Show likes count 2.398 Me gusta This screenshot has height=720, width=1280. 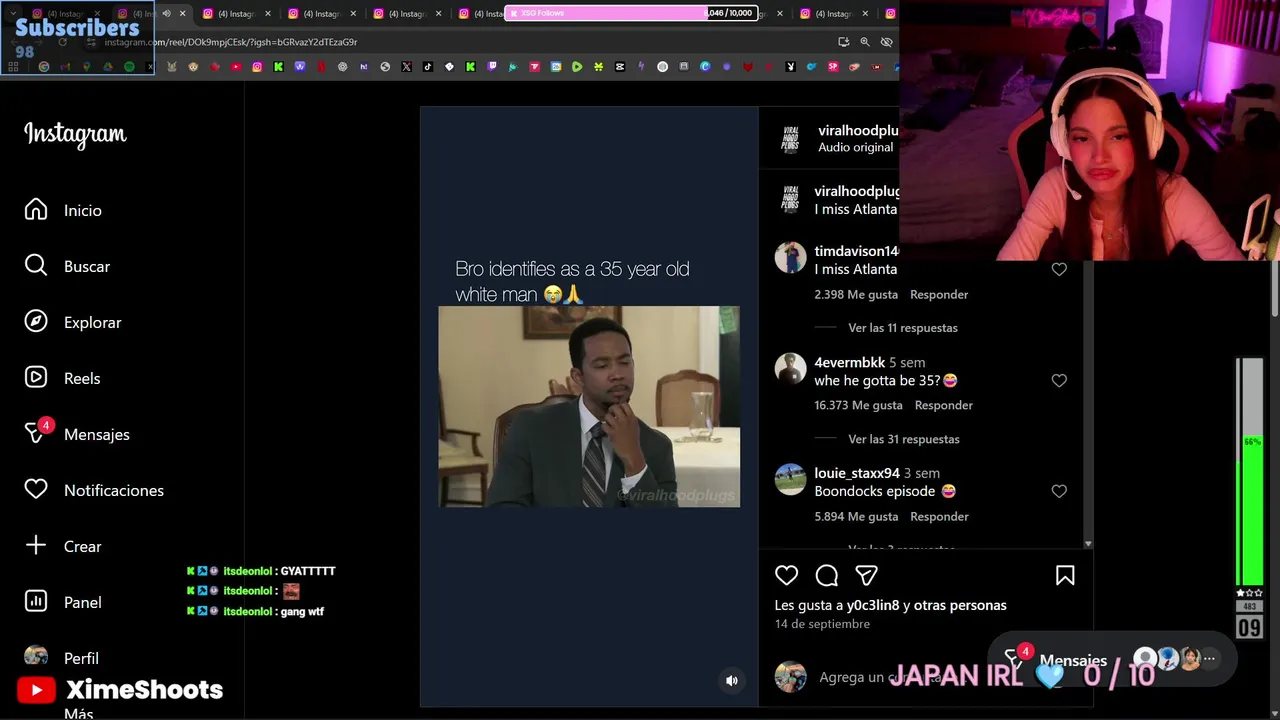[x=856, y=294]
